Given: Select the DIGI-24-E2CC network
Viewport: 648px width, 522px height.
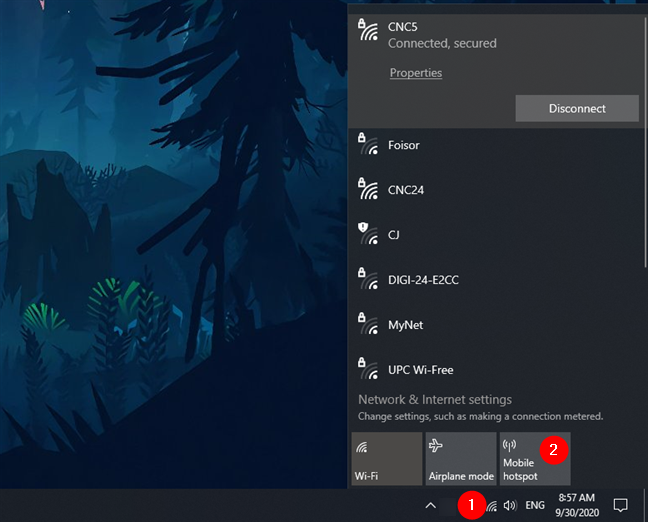Looking at the screenshot, I should click(x=496, y=280).
